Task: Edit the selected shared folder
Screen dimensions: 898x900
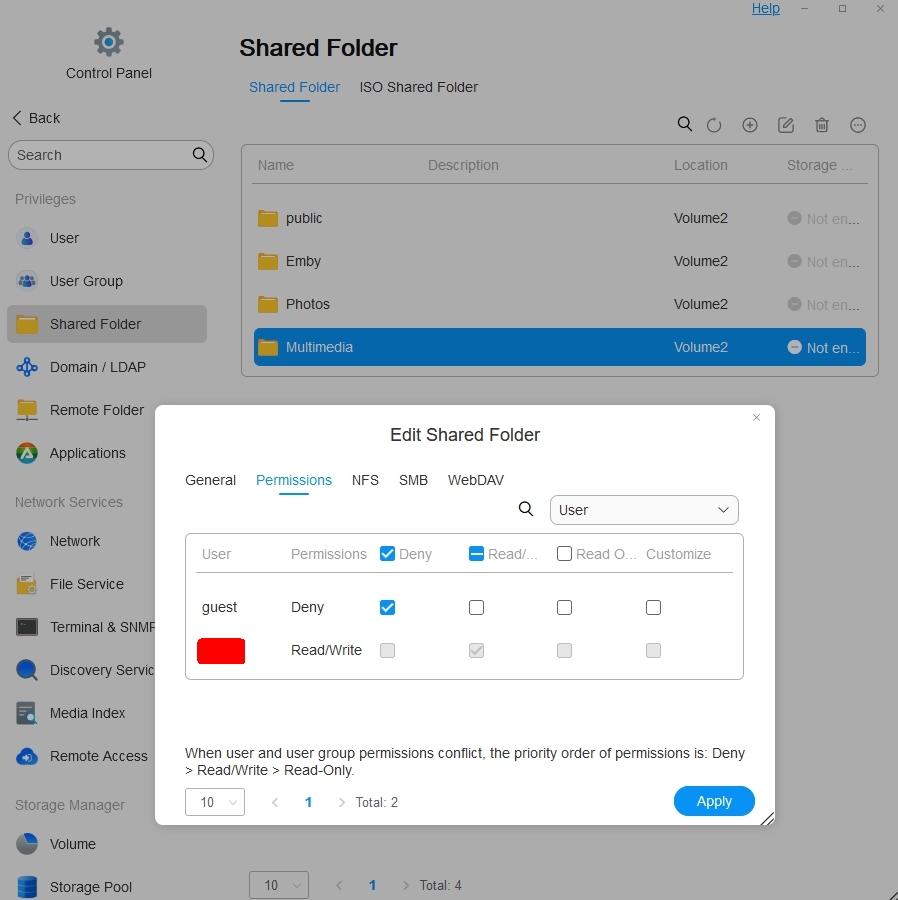Action: click(x=786, y=125)
